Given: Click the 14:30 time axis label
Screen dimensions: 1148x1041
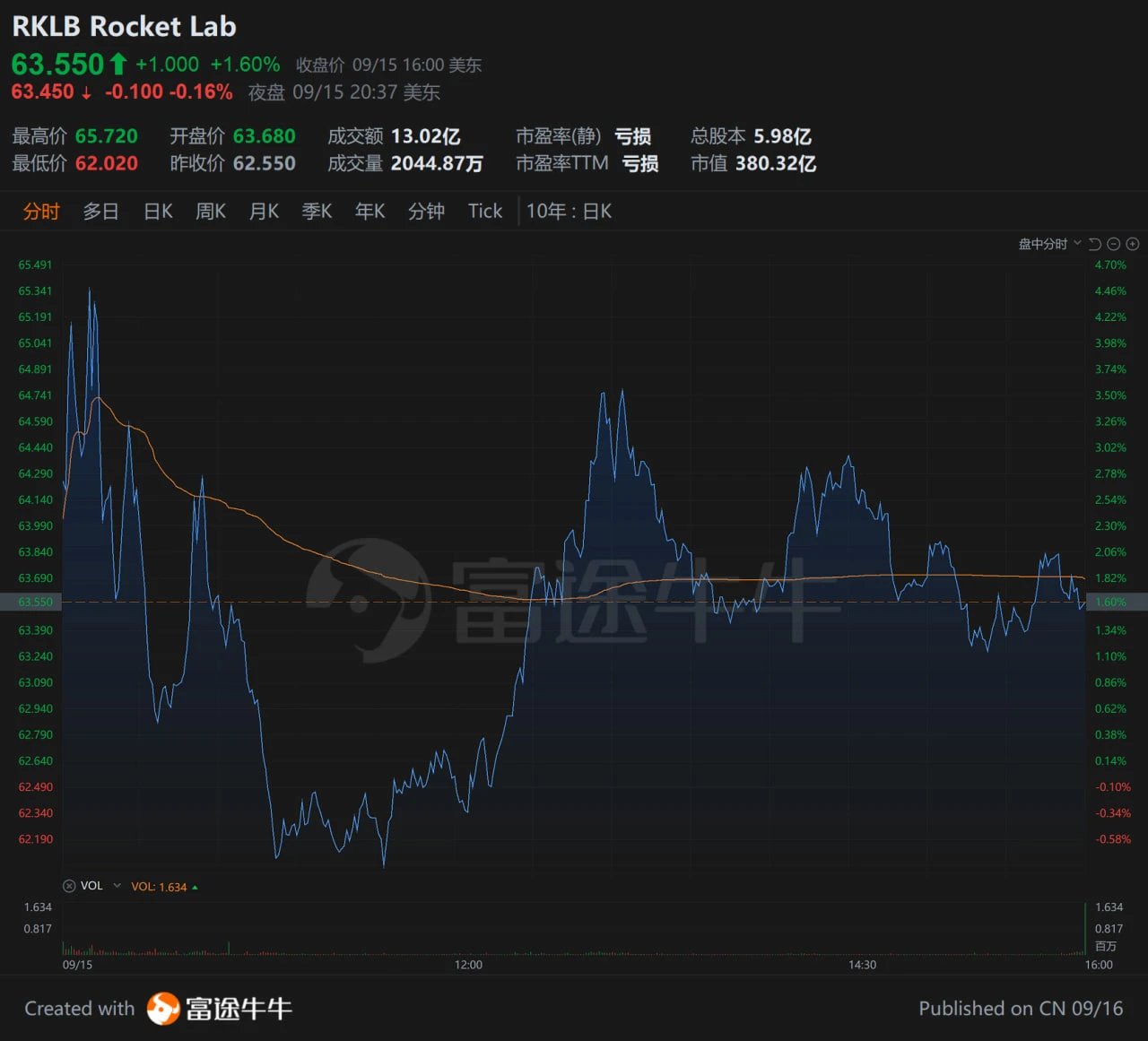Looking at the screenshot, I should [x=862, y=965].
